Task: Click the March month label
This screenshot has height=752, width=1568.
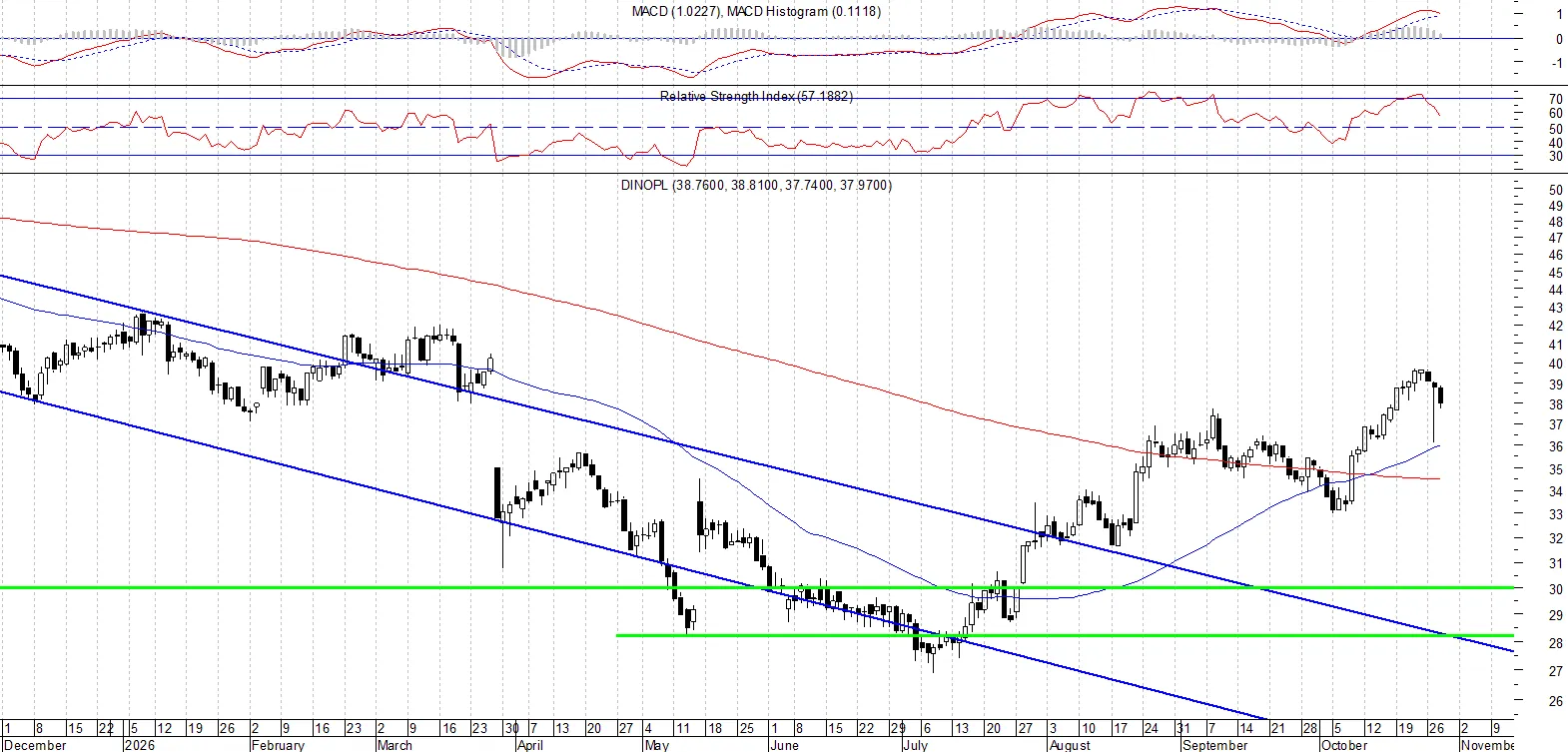Action: [x=394, y=745]
